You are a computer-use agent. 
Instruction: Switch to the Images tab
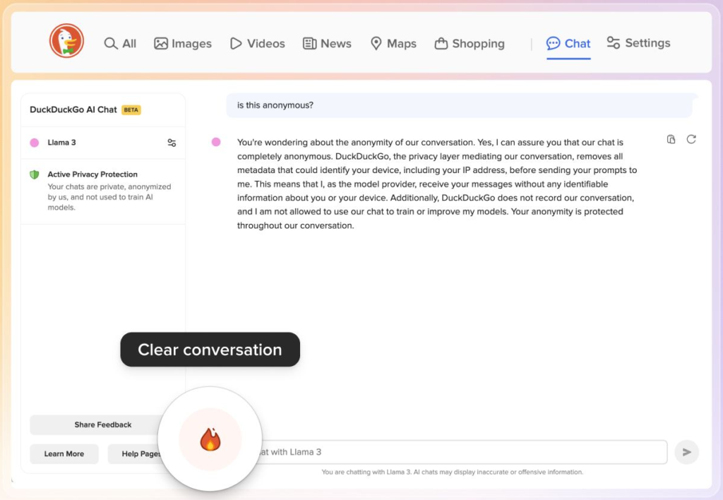[x=182, y=44]
